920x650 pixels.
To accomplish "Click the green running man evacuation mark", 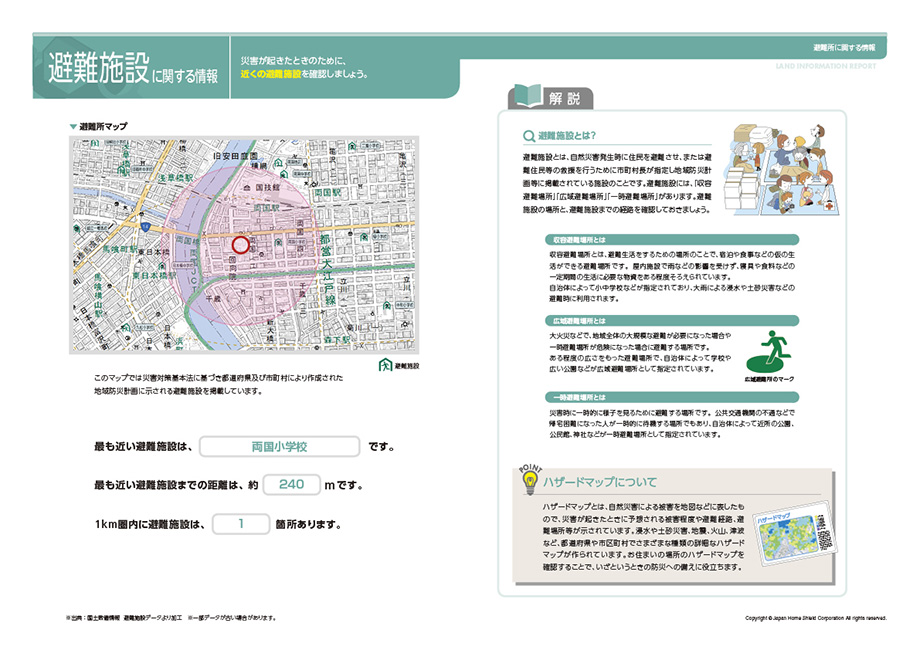I will [x=769, y=351].
